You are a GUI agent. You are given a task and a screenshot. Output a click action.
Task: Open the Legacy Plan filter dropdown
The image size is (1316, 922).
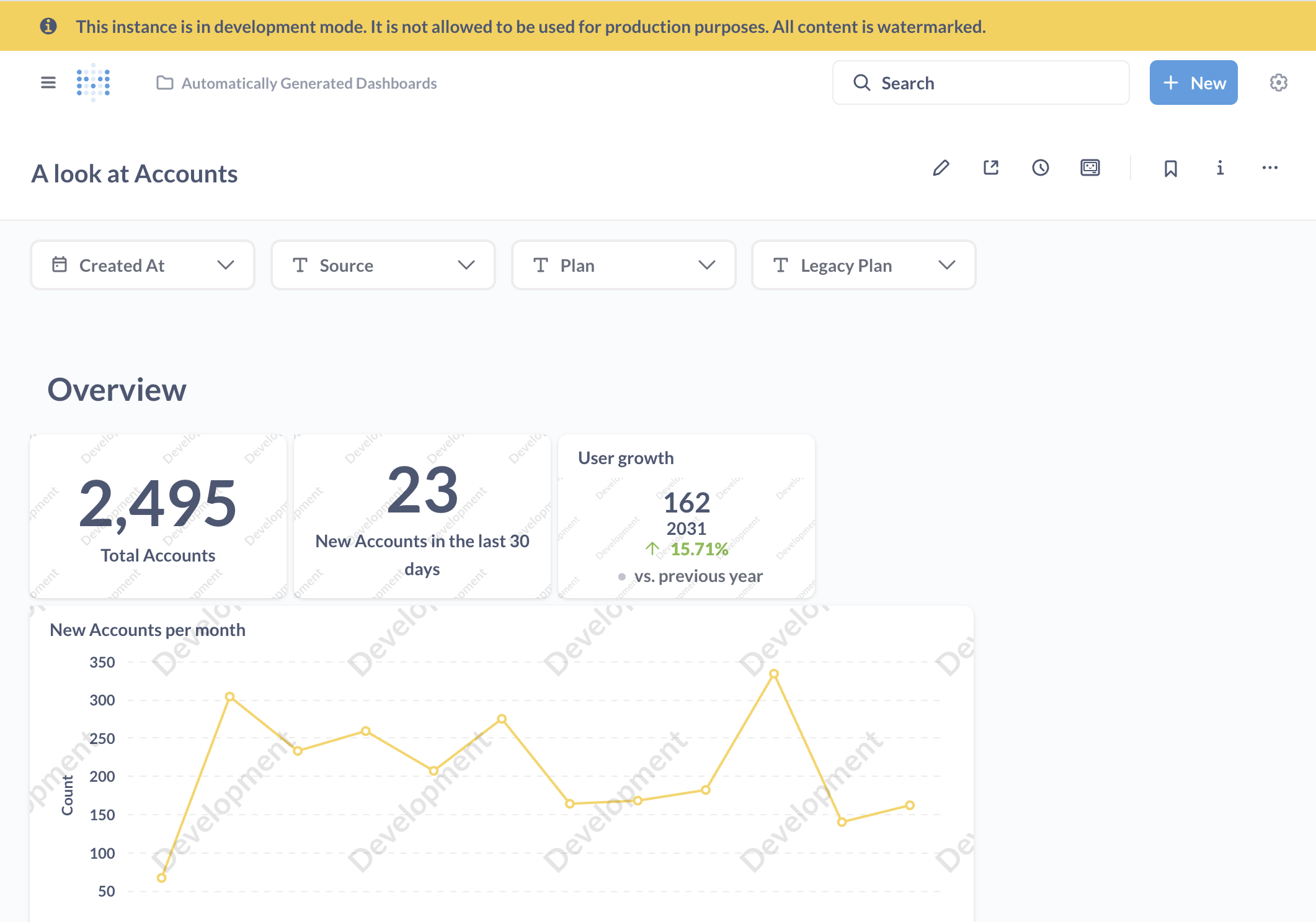coord(863,266)
